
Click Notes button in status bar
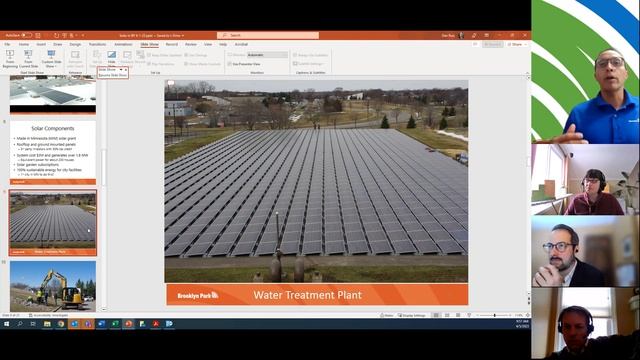click(387, 315)
